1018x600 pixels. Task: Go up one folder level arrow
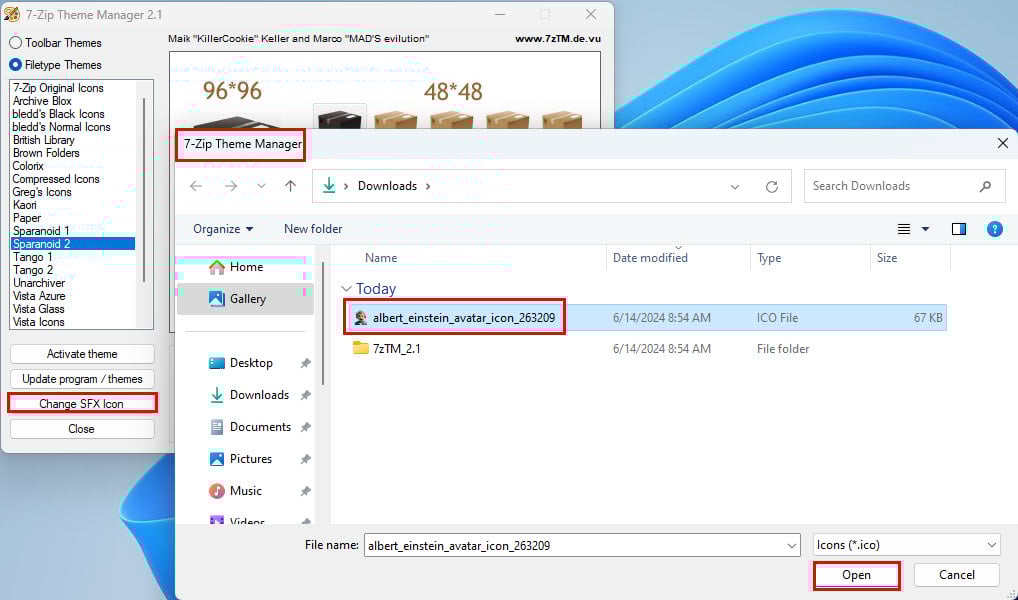pyautogui.click(x=290, y=186)
